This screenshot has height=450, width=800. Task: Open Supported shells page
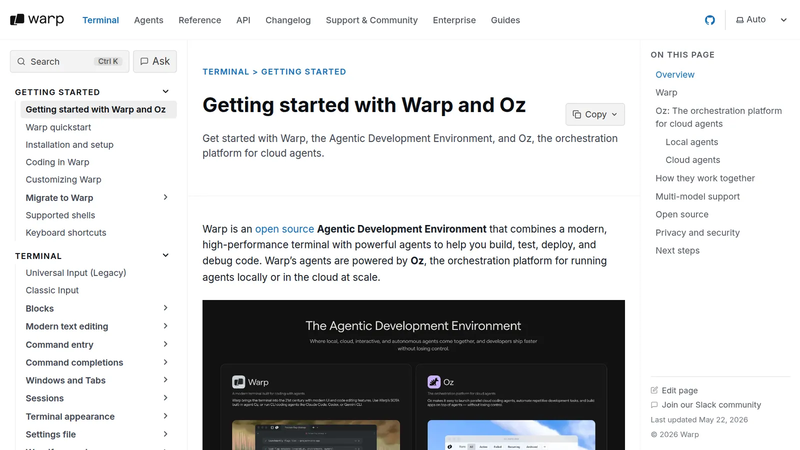(x=60, y=215)
